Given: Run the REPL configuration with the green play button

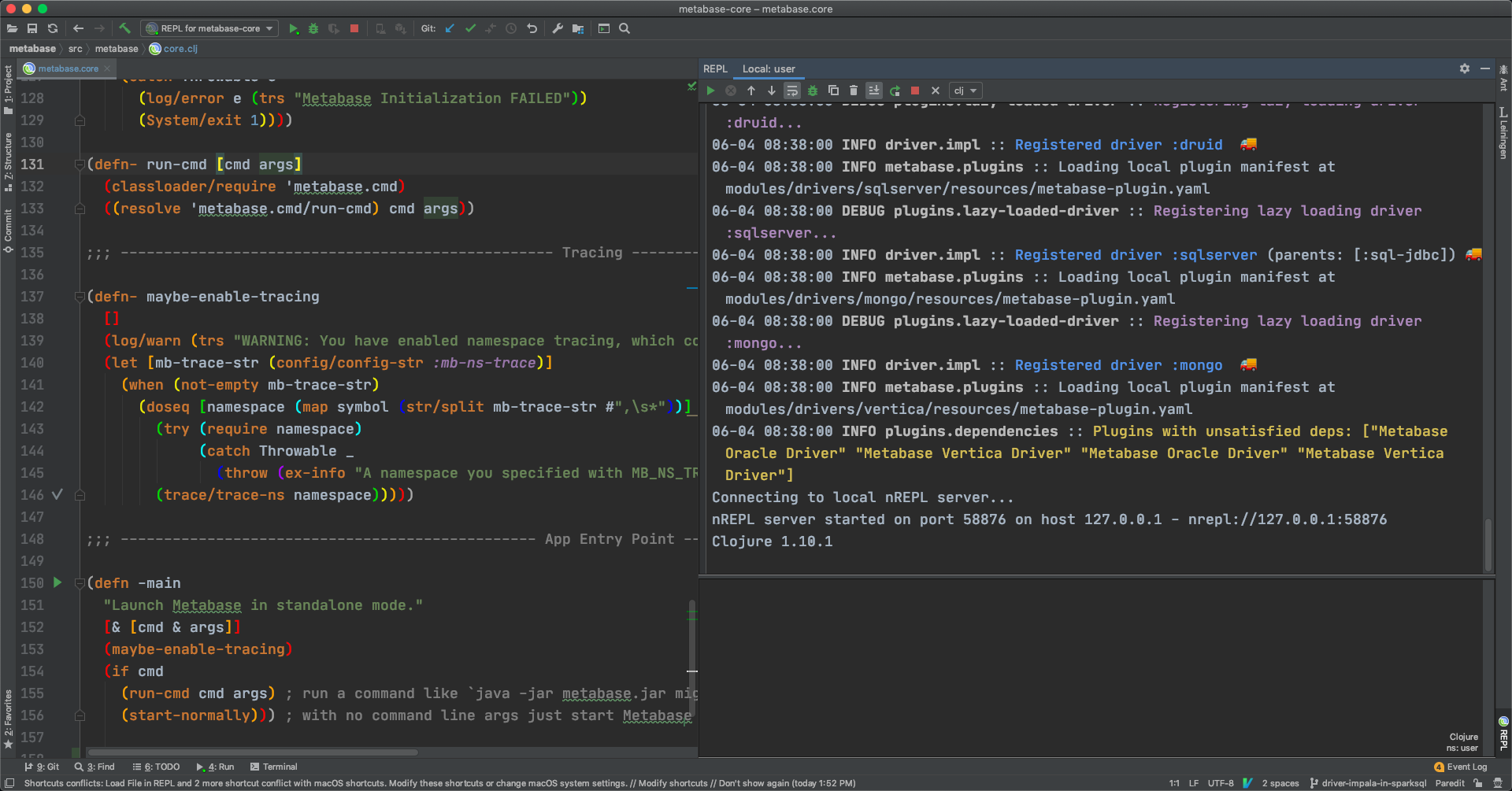Looking at the screenshot, I should [294, 28].
